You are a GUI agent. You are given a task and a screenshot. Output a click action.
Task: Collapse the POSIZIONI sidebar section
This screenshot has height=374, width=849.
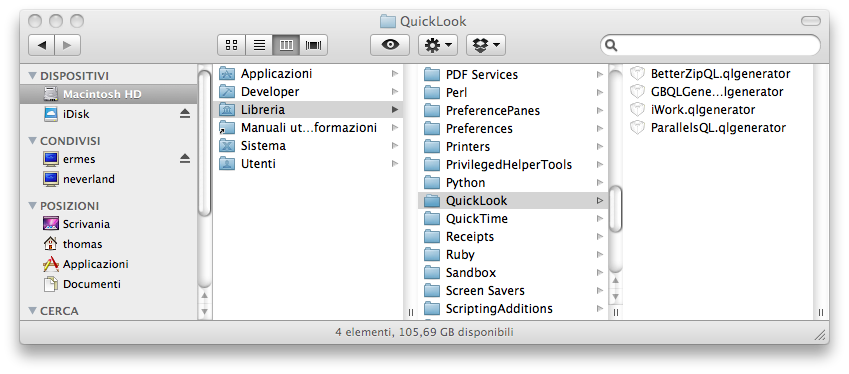point(32,206)
